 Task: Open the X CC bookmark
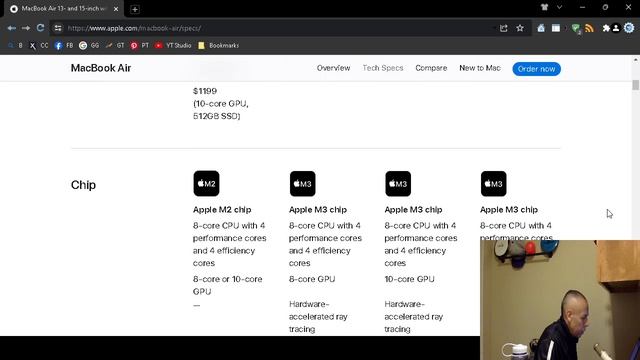point(39,45)
